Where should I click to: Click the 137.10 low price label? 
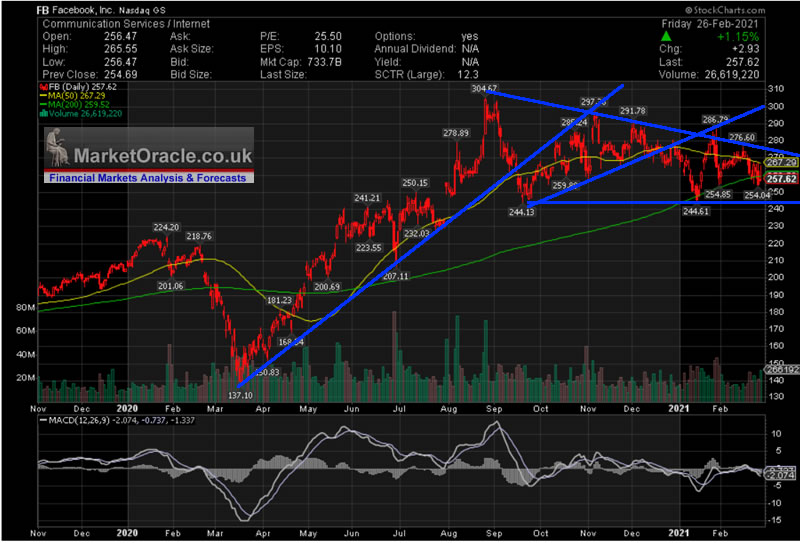(240, 396)
